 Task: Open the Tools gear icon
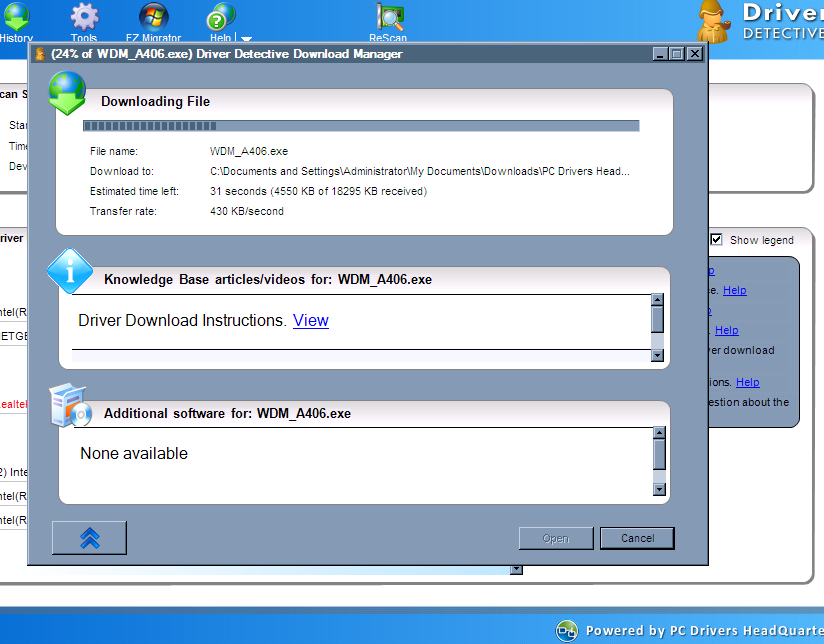[x=84, y=17]
